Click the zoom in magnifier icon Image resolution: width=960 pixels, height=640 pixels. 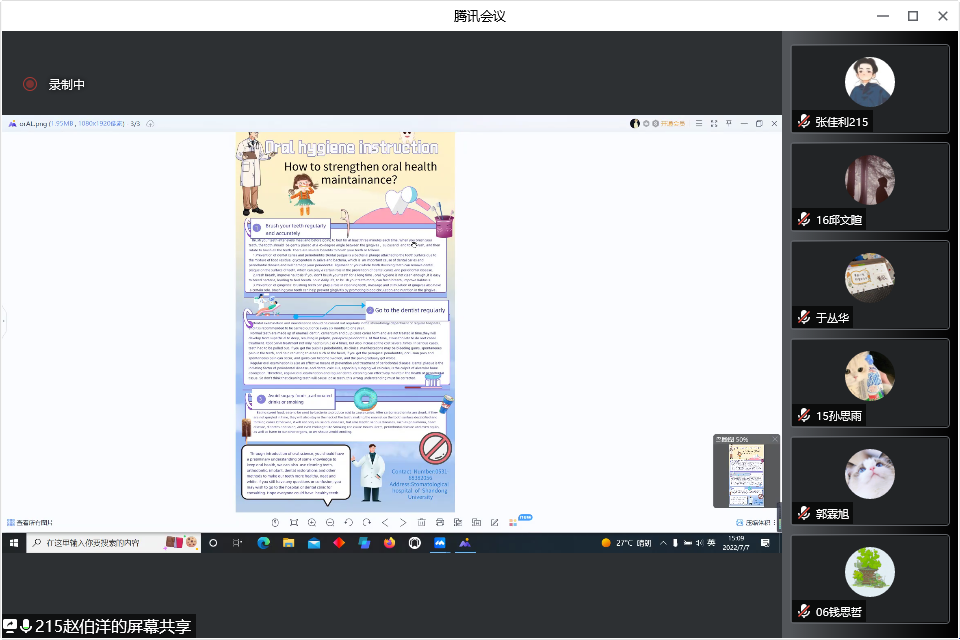pyautogui.click(x=312, y=522)
